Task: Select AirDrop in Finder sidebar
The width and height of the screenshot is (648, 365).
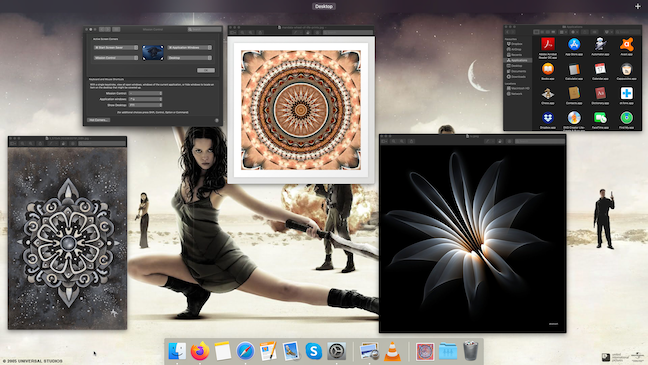Action: (x=517, y=49)
